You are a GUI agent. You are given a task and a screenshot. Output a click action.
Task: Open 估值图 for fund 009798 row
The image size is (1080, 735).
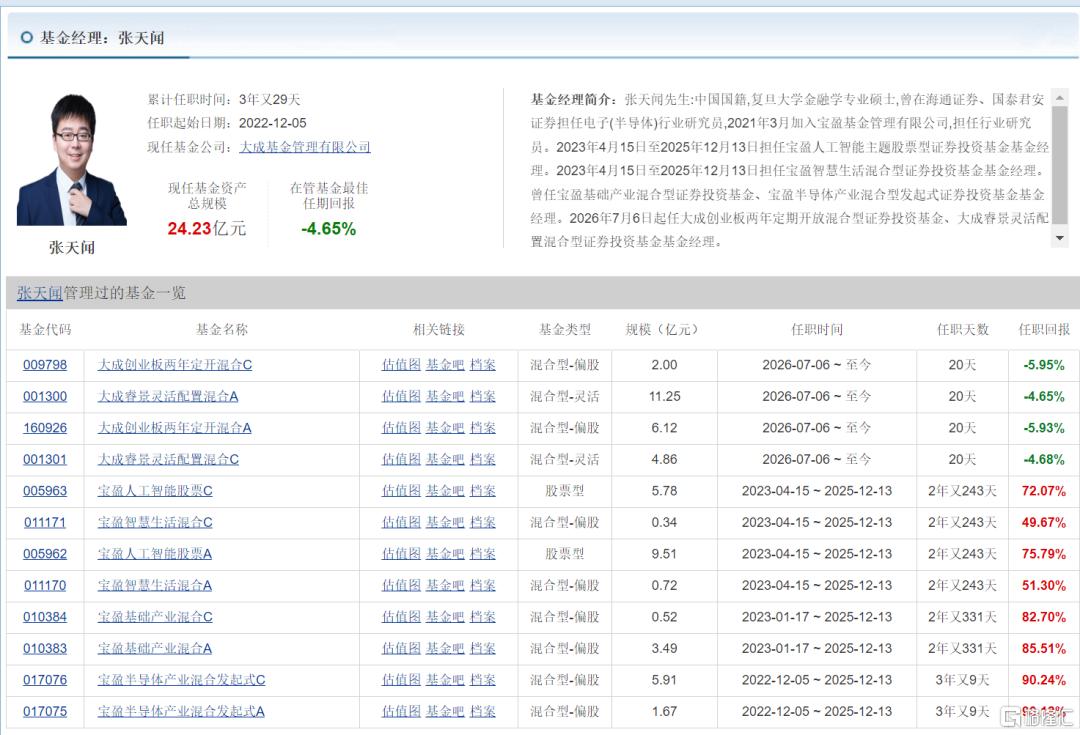401,365
